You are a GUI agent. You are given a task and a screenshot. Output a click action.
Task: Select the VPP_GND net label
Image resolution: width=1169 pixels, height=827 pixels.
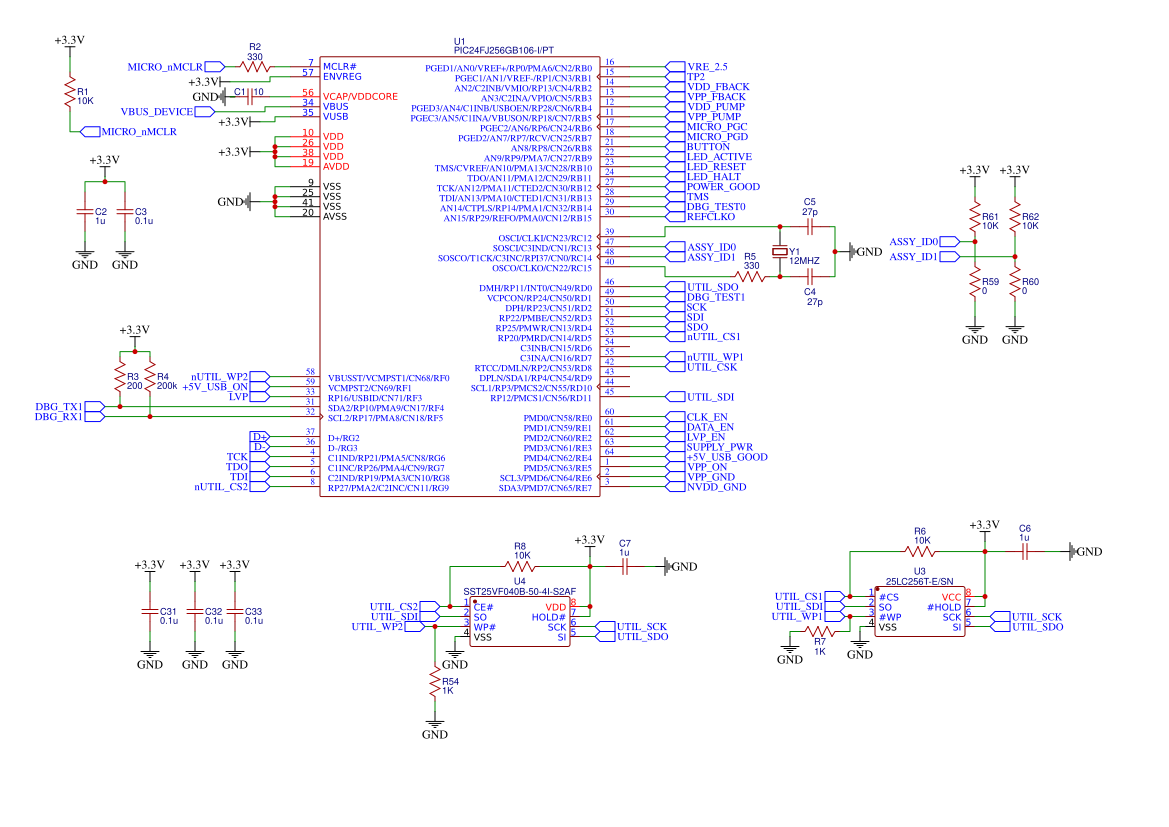coord(701,477)
